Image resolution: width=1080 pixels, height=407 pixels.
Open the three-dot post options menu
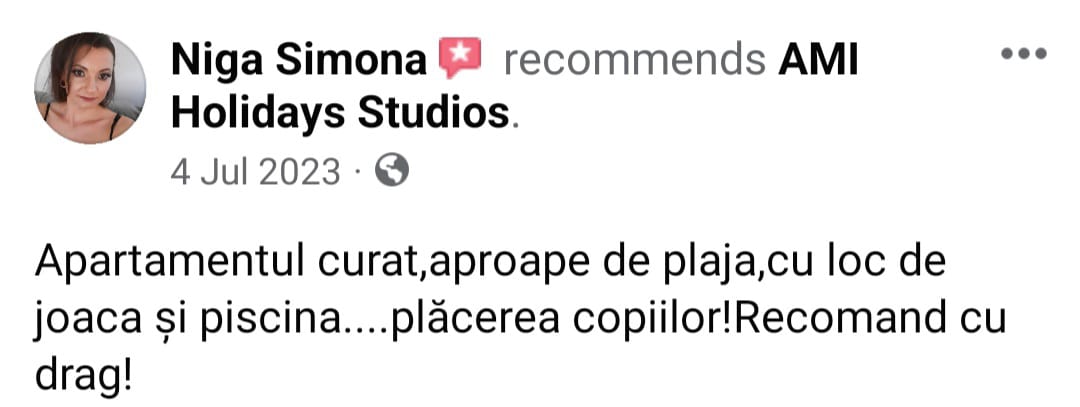click(1024, 53)
